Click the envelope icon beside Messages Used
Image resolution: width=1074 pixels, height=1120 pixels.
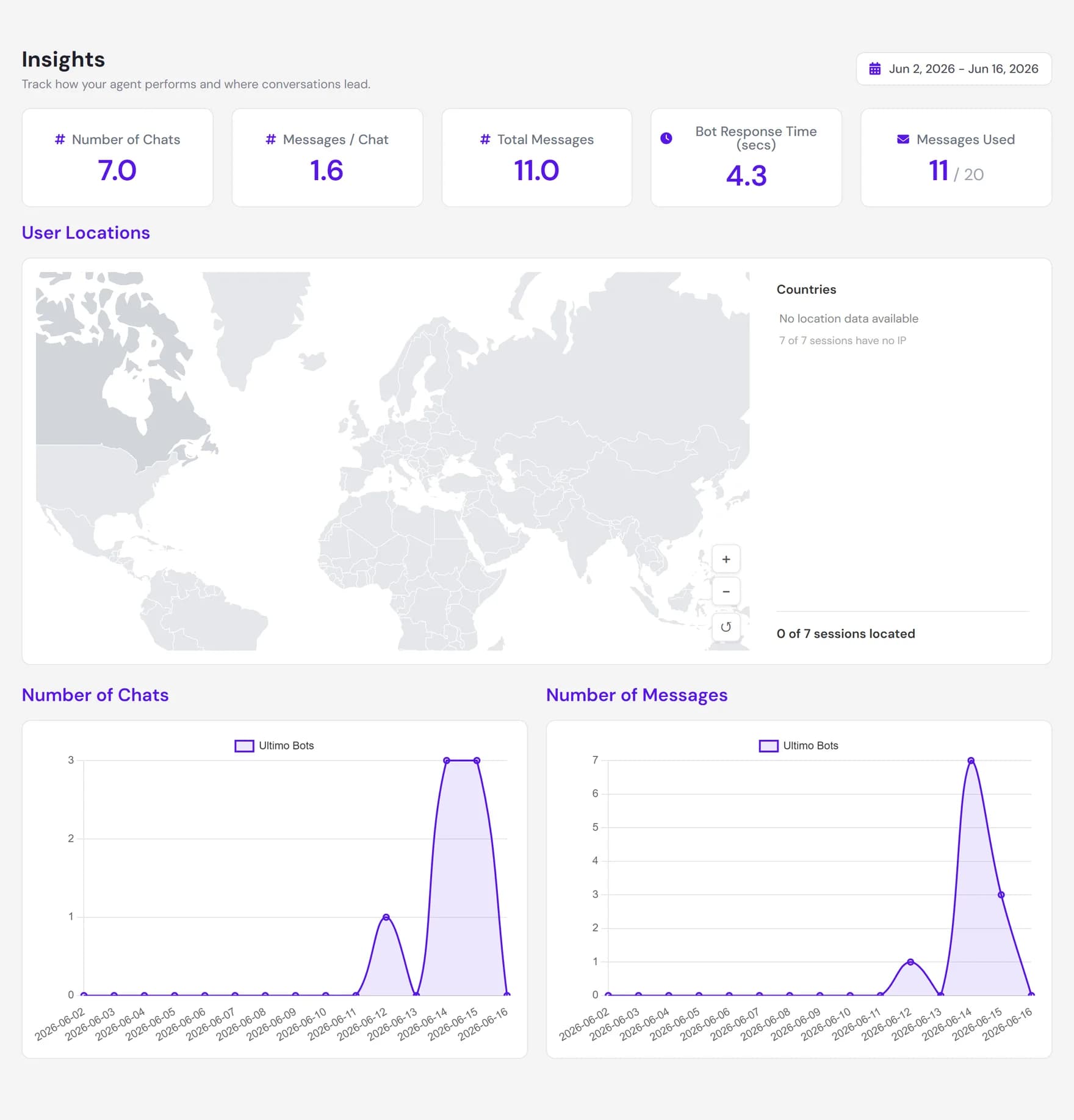point(903,139)
